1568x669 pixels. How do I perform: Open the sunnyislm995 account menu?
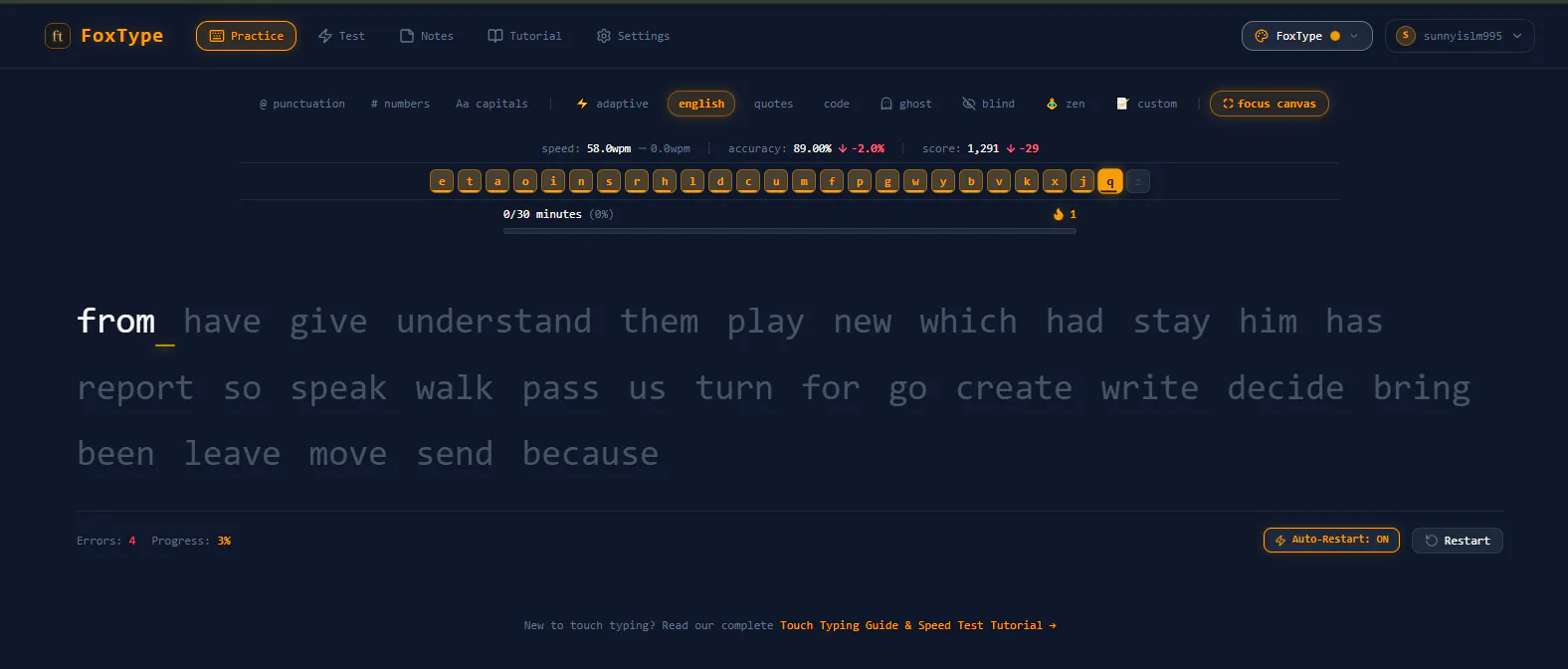[x=1460, y=36]
